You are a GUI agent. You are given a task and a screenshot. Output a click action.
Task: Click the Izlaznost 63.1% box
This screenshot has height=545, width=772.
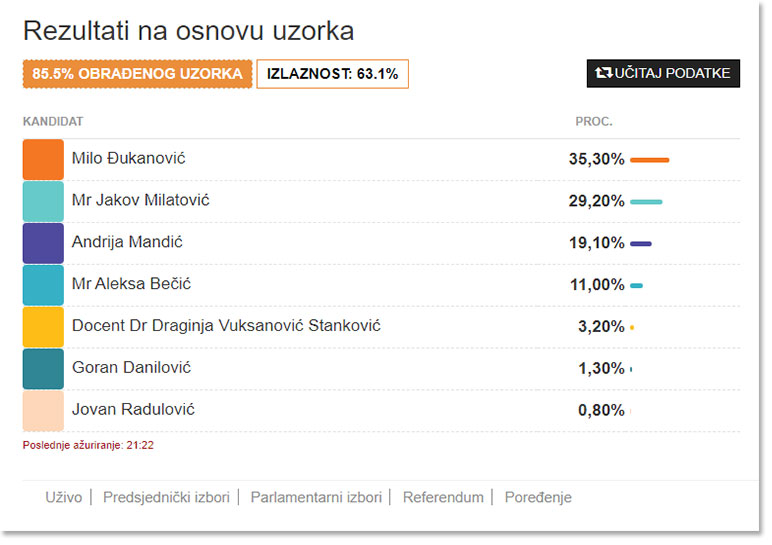pos(332,74)
